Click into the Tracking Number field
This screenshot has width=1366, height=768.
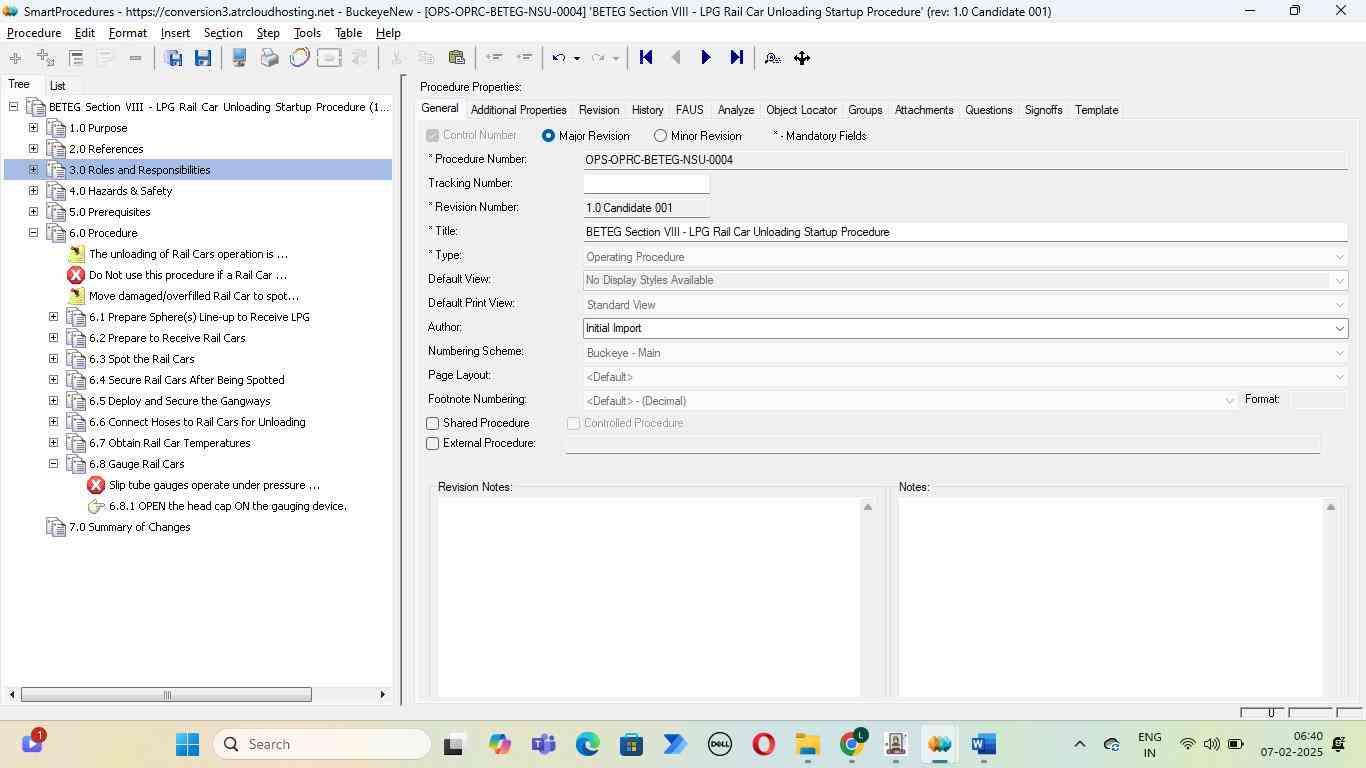(646, 184)
